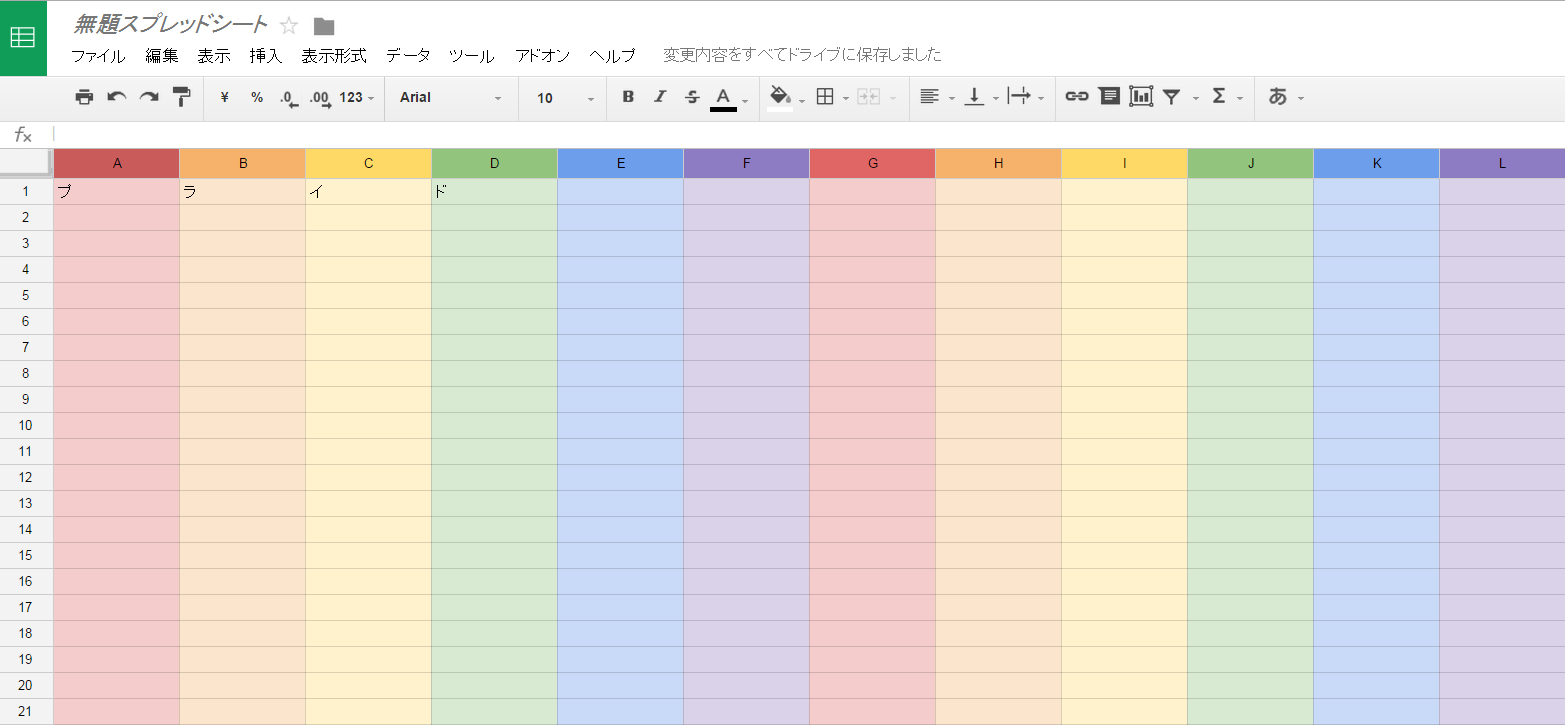The height and width of the screenshot is (725, 1565).
Task: Redo the last action
Action: coord(149,97)
